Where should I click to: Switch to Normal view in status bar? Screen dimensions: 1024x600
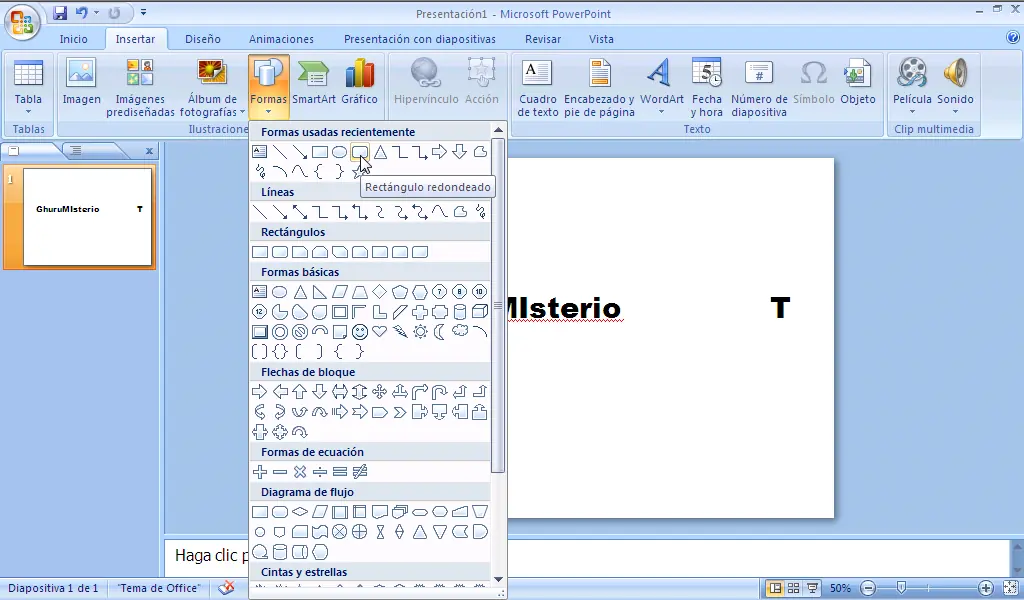click(x=775, y=588)
